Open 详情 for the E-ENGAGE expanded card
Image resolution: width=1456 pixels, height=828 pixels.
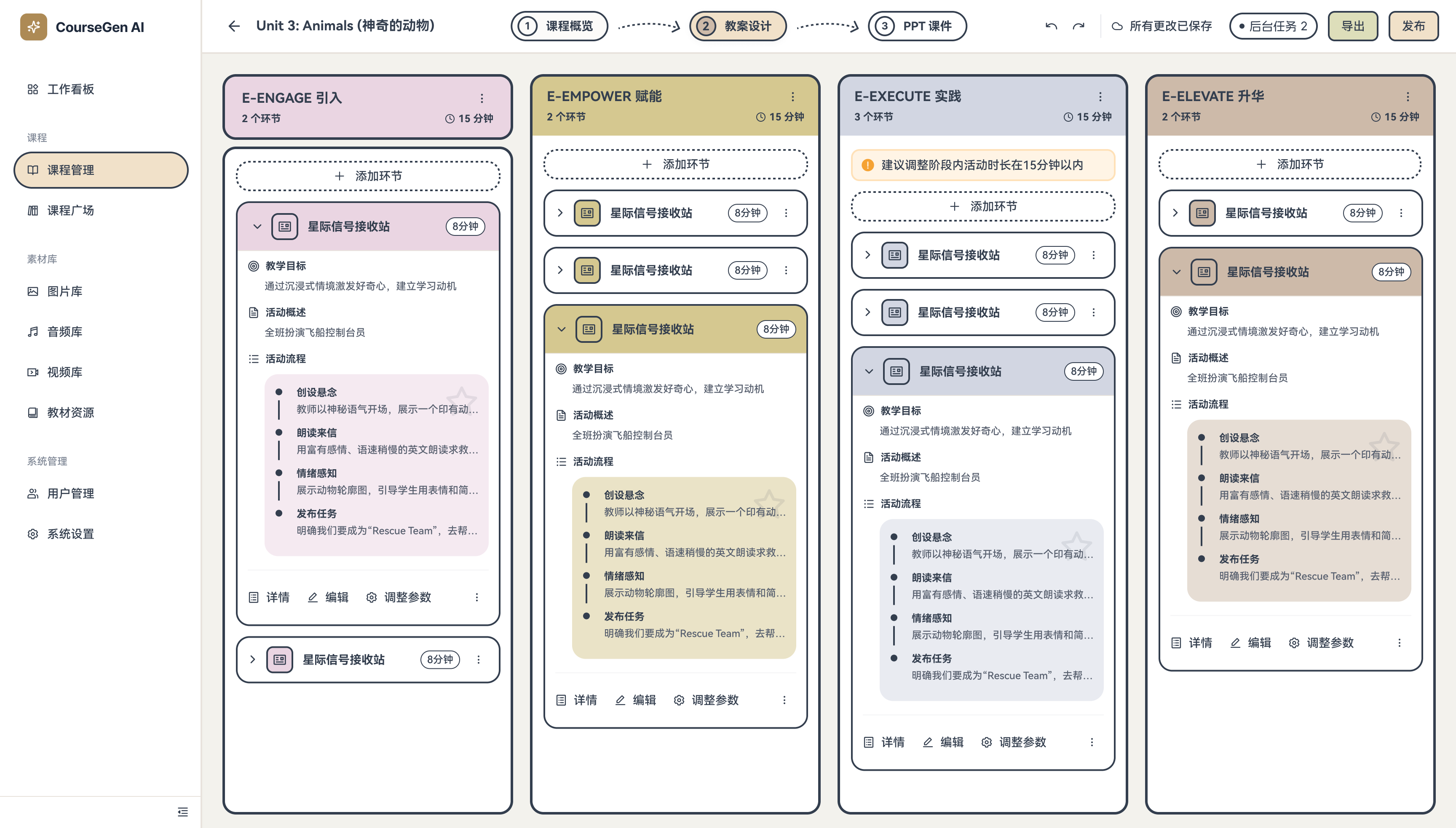coord(270,597)
